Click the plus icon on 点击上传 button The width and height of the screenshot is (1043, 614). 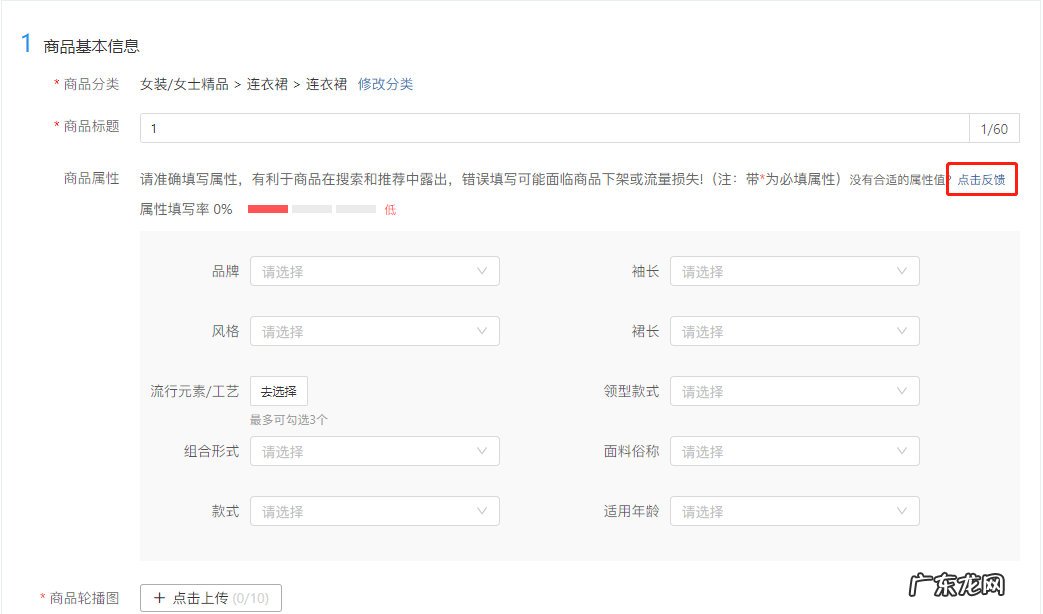[161, 598]
